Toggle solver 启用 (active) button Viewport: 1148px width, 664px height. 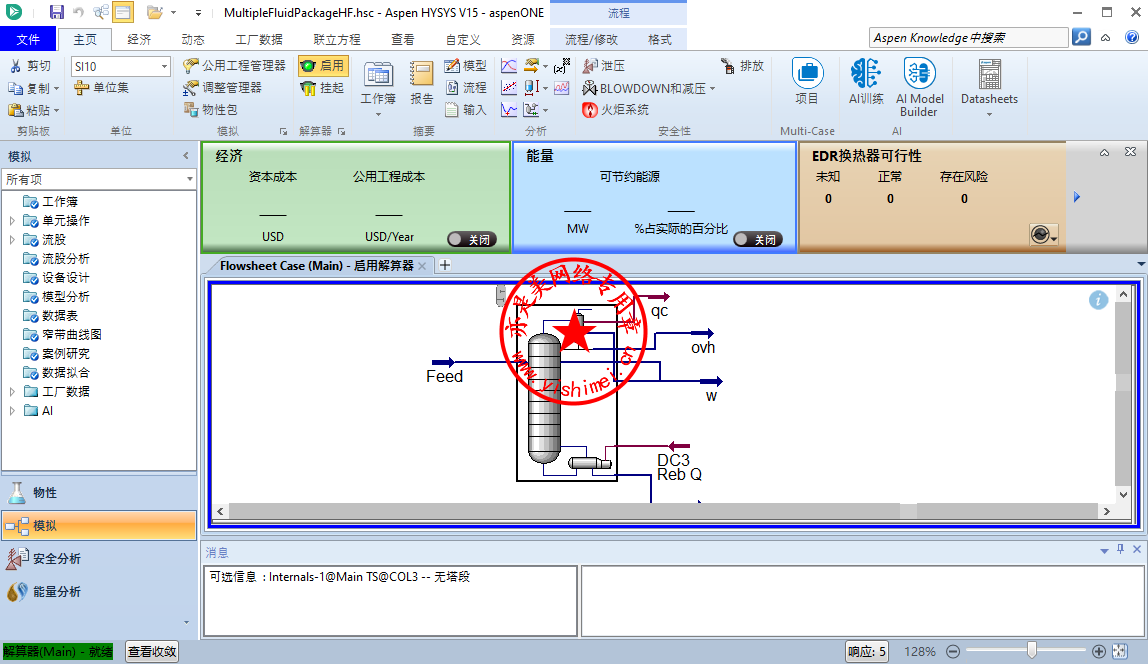pos(323,66)
